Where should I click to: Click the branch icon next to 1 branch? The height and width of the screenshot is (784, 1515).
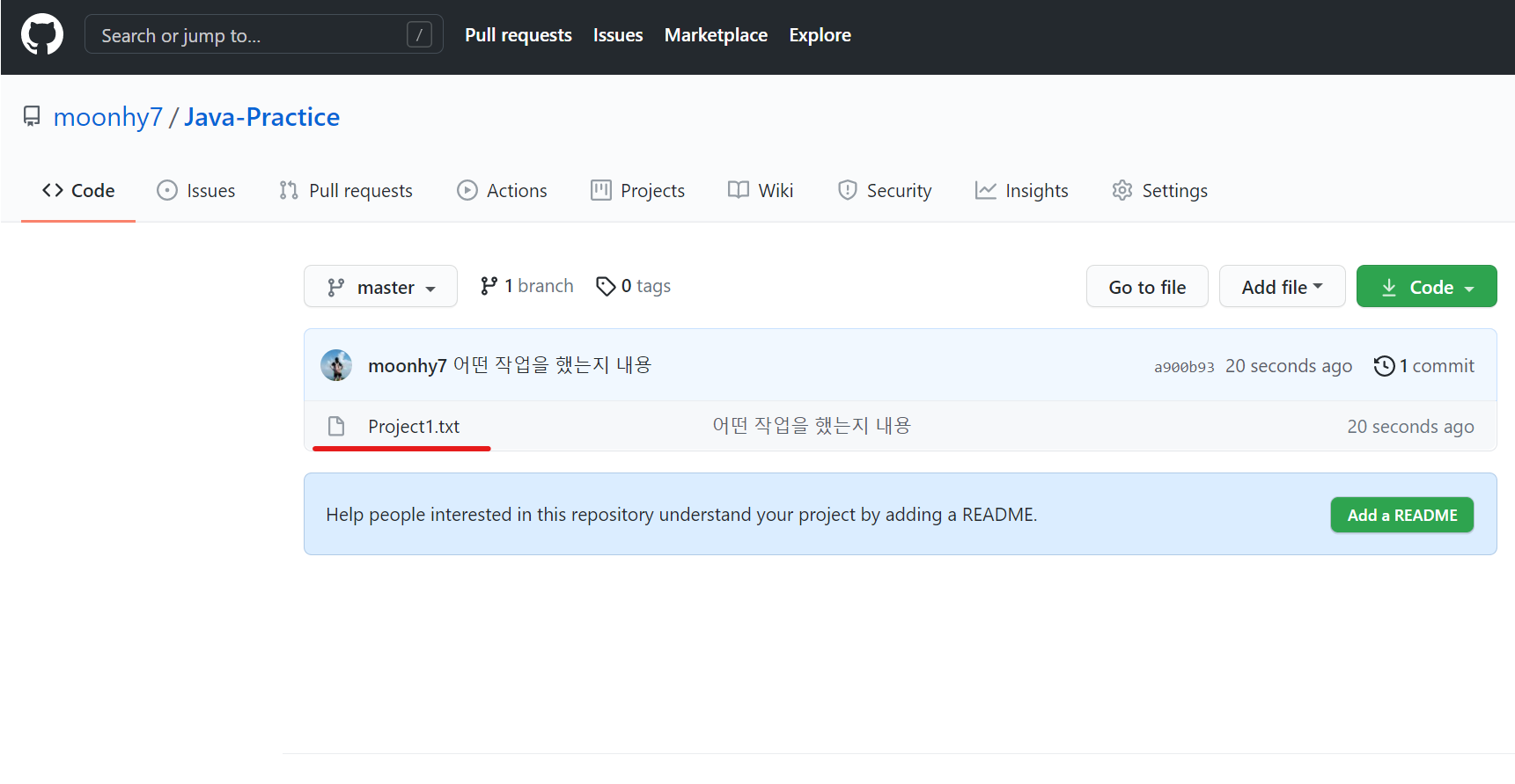point(489,286)
